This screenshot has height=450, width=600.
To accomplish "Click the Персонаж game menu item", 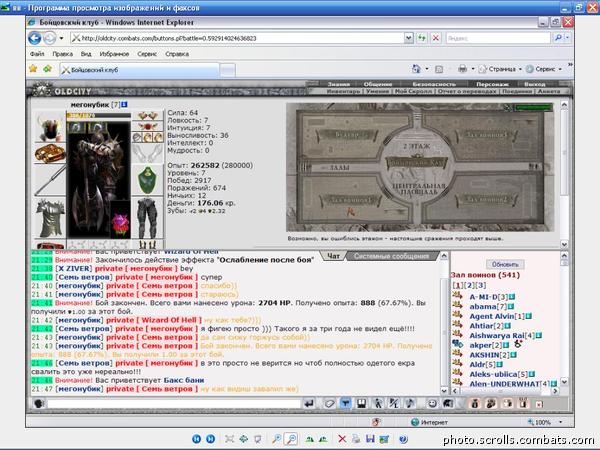I will 492,84.
